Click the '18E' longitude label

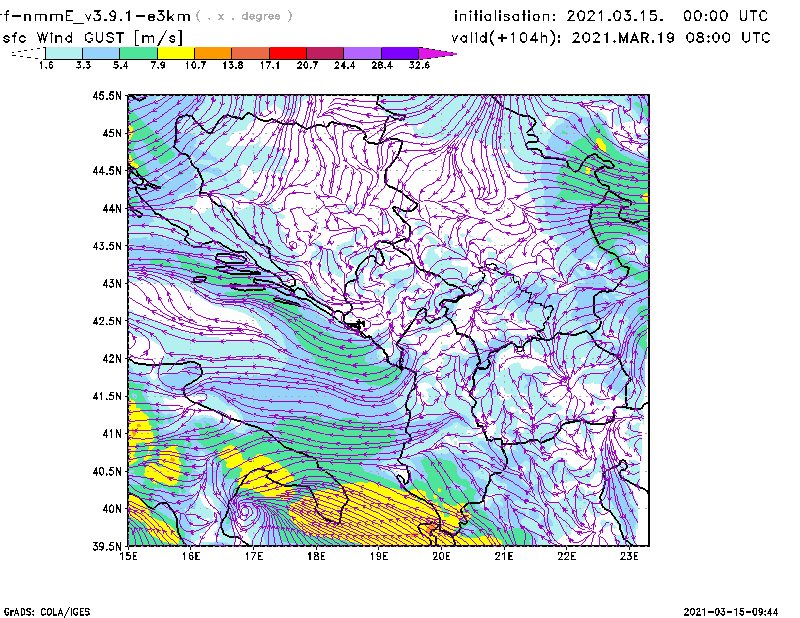316,556
